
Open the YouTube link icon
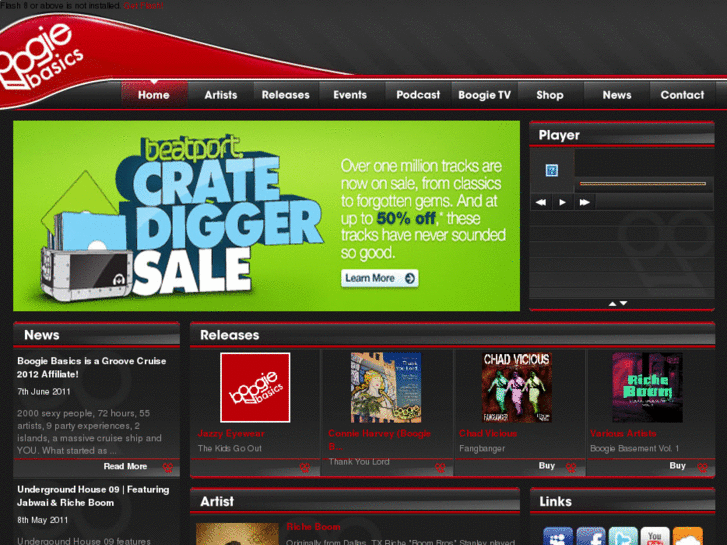(x=655, y=536)
